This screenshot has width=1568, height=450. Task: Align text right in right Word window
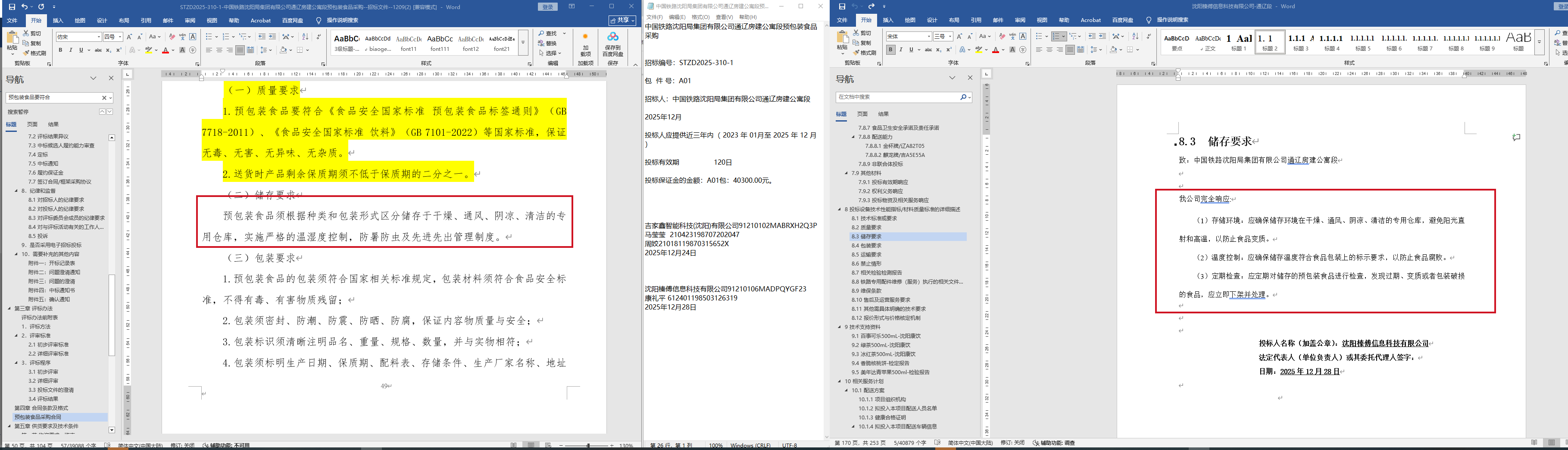click(1060, 50)
